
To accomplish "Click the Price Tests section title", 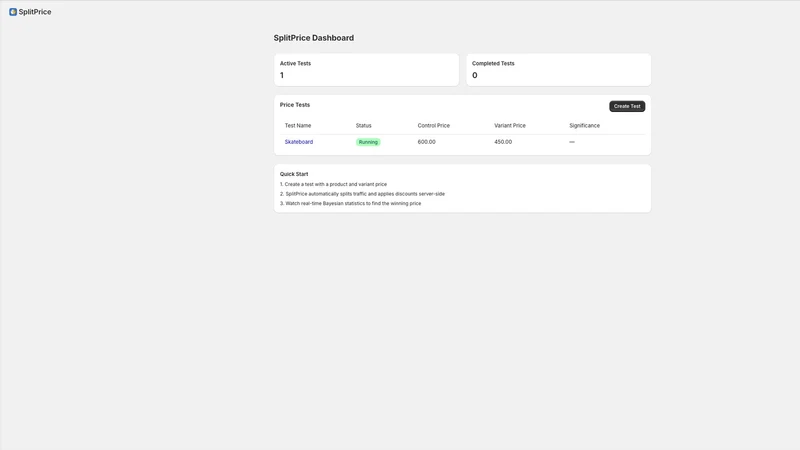I will click(295, 105).
